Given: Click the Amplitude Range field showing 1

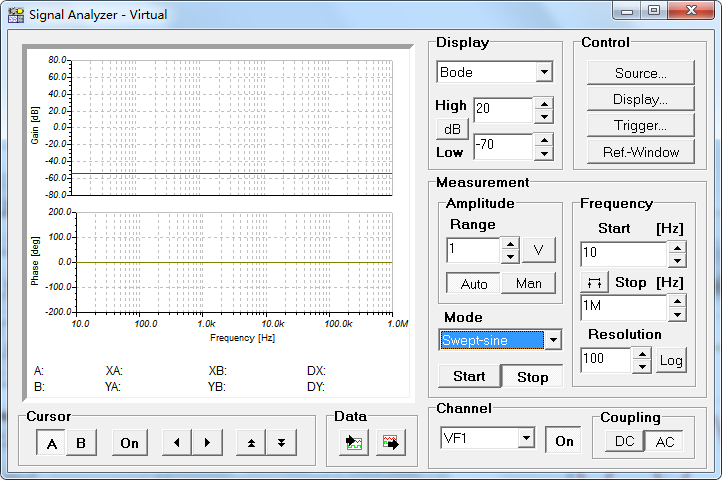Looking at the screenshot, I should point(473,250).
